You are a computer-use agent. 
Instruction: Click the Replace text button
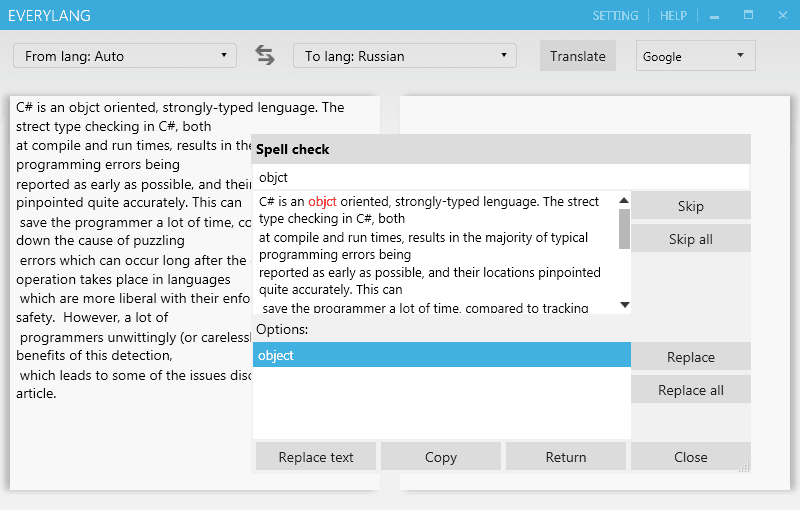pyautogui.click(x=316, y=457)
